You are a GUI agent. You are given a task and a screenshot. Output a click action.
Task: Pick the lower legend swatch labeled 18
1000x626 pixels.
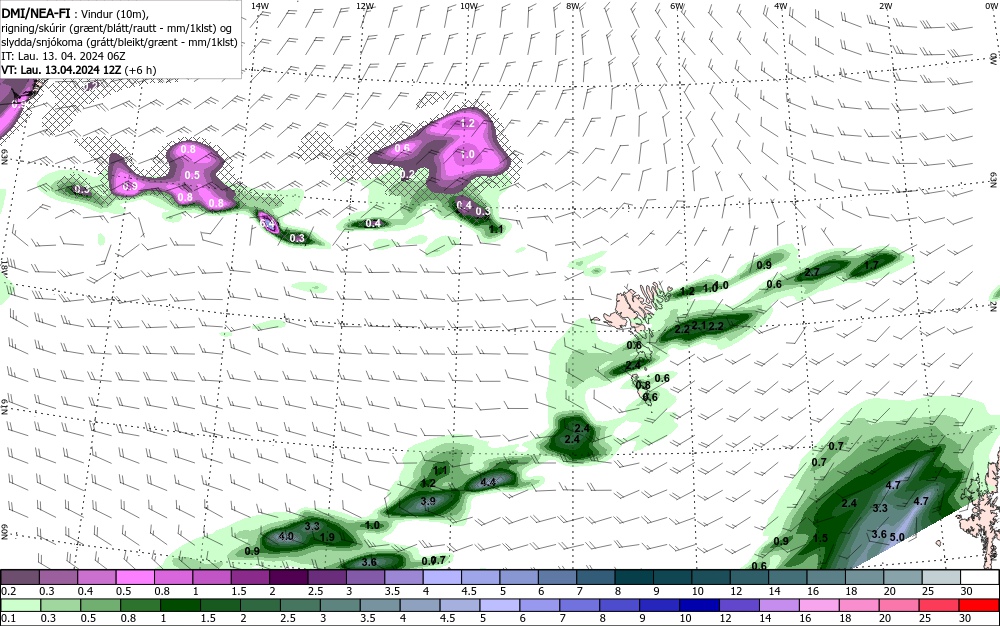point(860,604)
